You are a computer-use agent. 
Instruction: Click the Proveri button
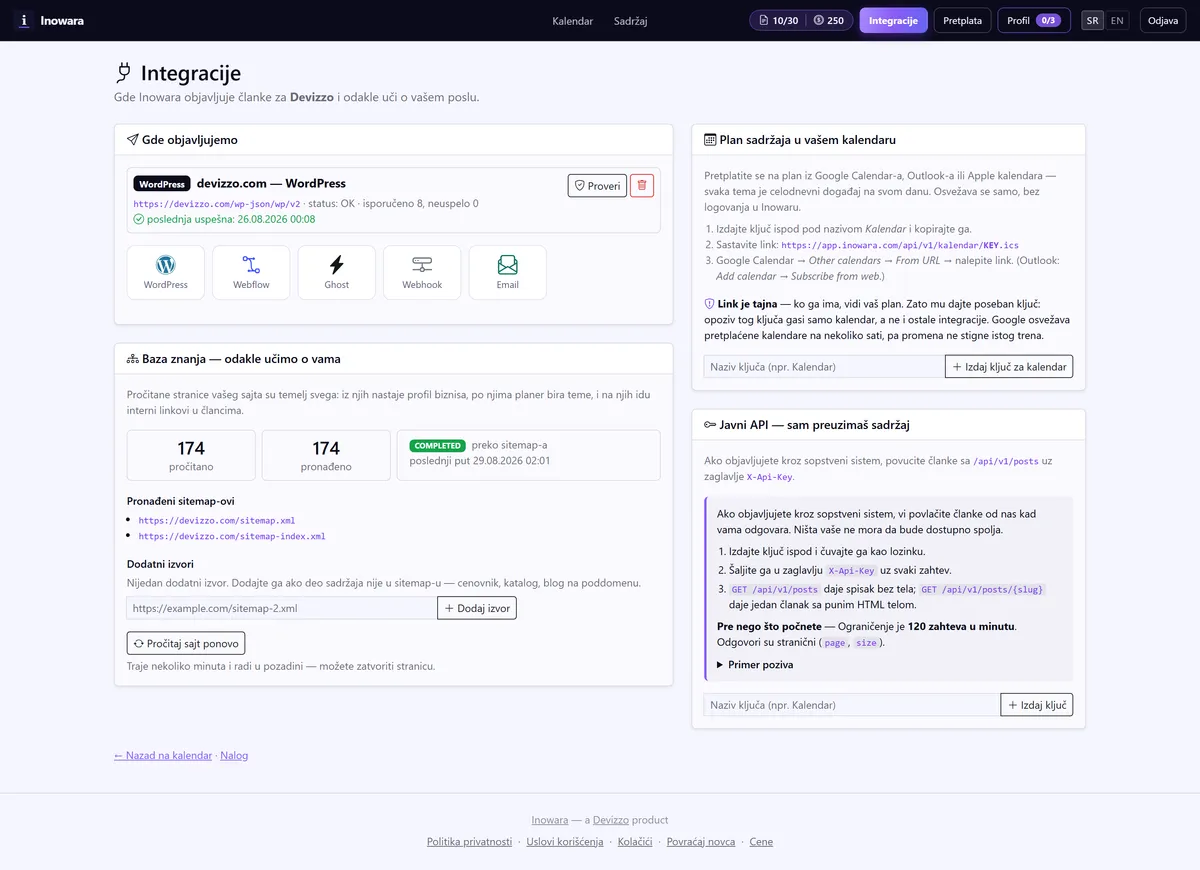click(597, 185)
